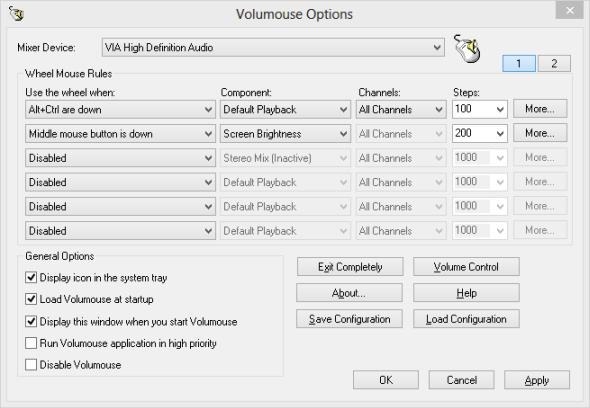The height and width of the screenshot is (408, 590).
Task: Click the Exit Completely button
Action: coord(350,267)
